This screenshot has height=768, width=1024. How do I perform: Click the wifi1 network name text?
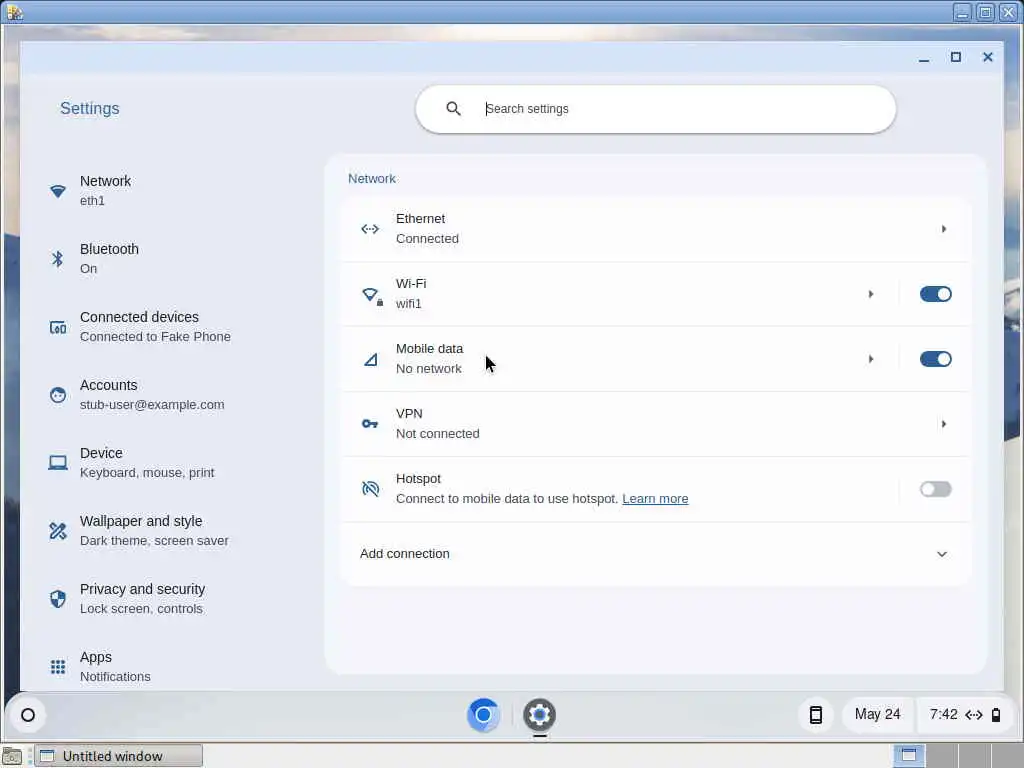click(408, 304)
